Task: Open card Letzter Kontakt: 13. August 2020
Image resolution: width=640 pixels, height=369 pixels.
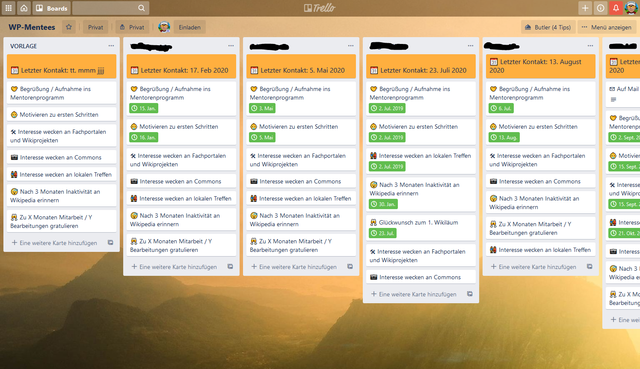Action: (541, 66)
